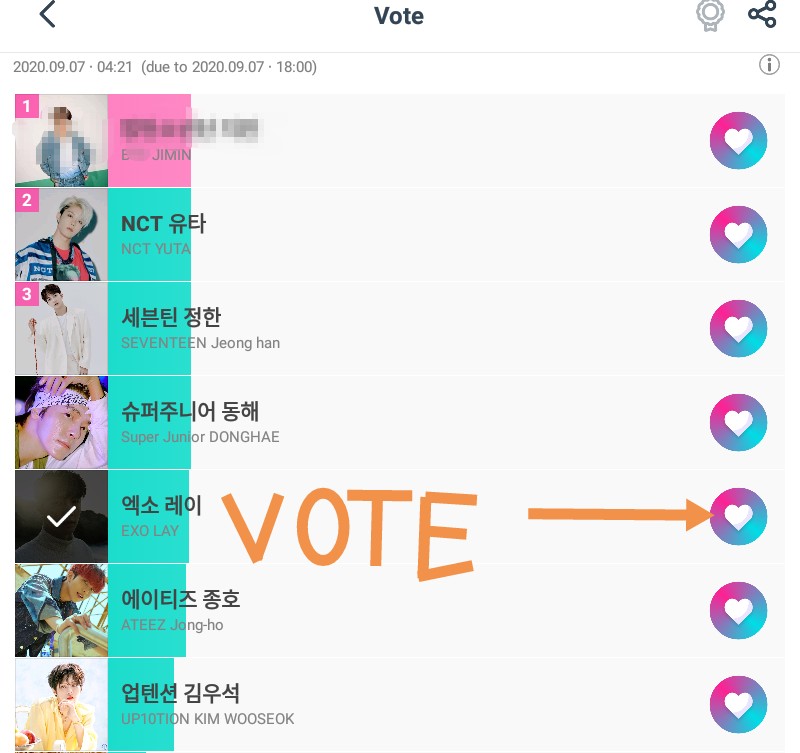Tap the 슈퍼주니어 동해 candidate name
The height and width of the screenshot is (753, 800).
(x=190, y=412)
